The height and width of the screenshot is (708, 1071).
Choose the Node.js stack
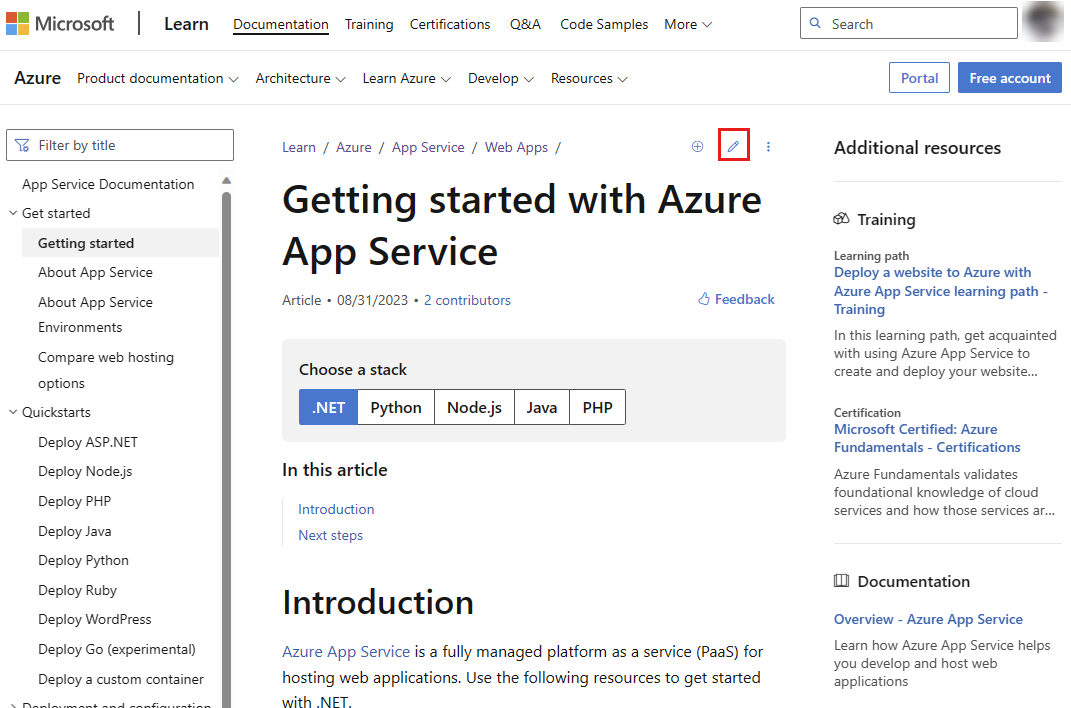coord(474,407)
